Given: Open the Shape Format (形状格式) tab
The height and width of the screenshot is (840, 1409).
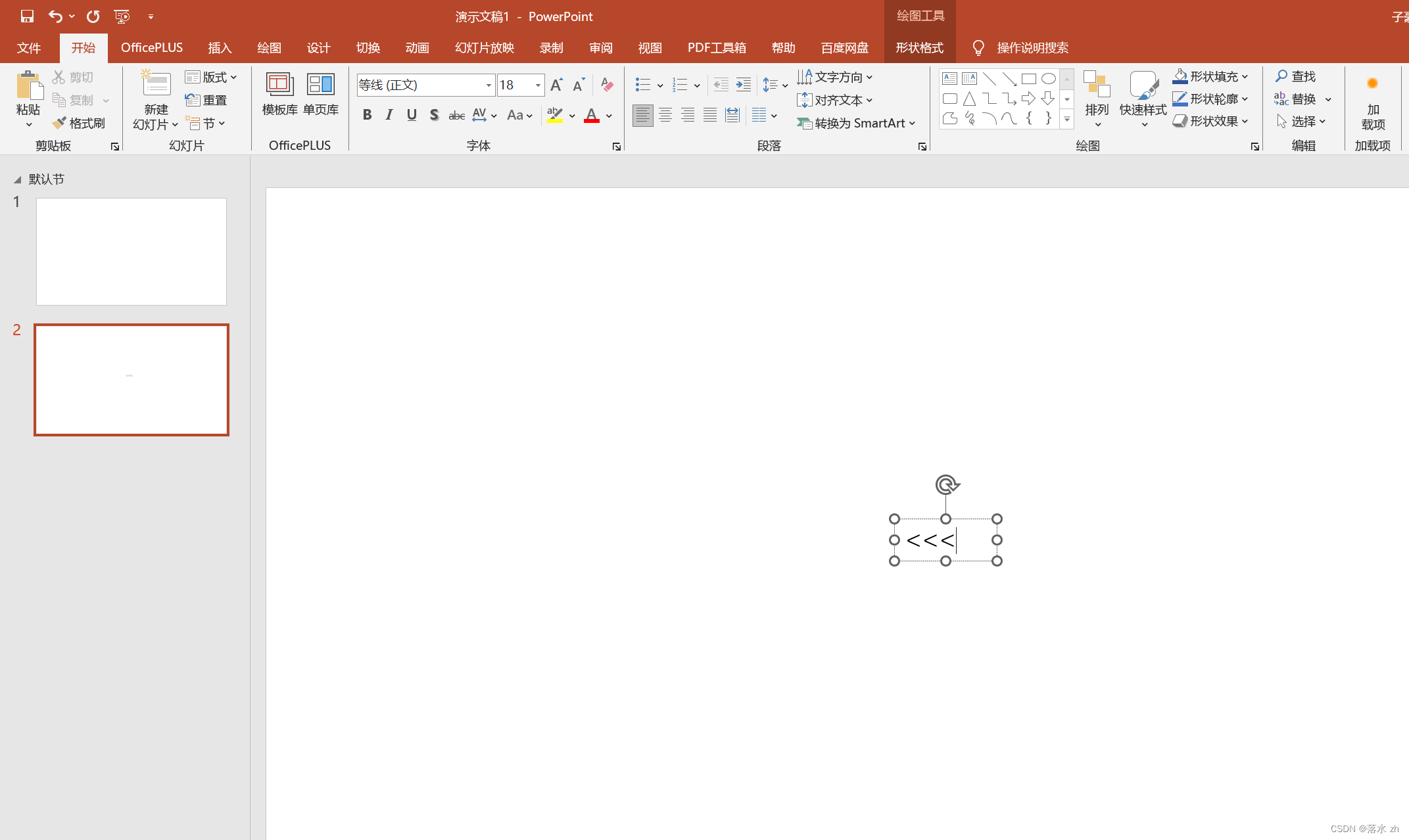Looking at the screenshot, I should pos(919,48).
